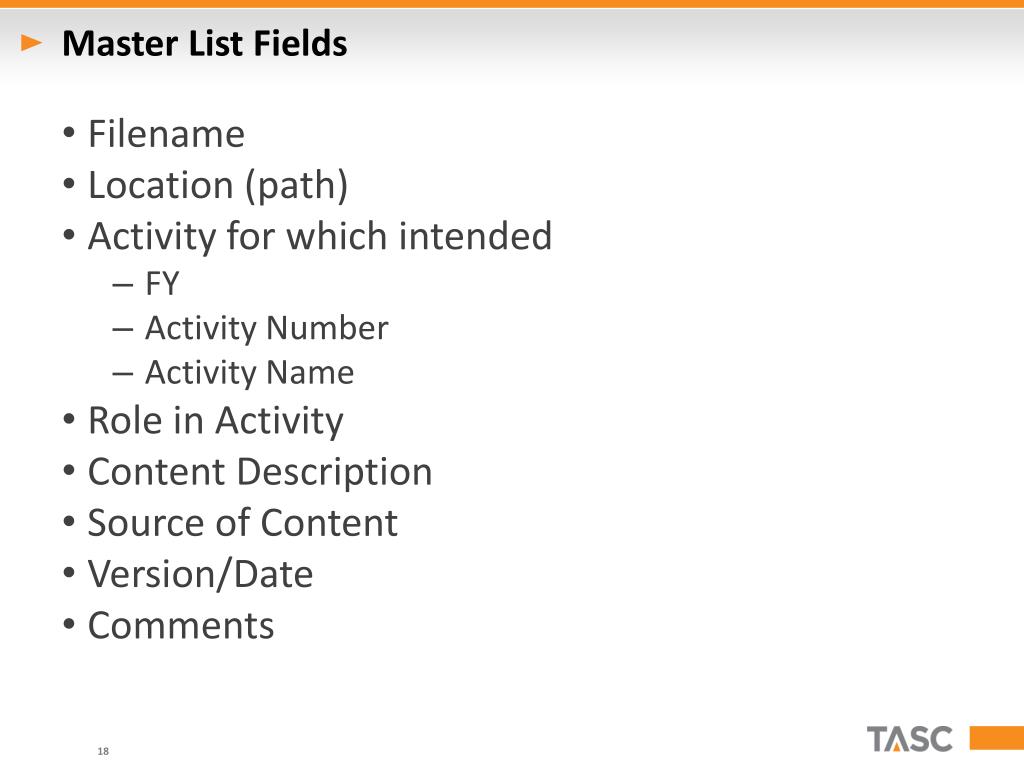Select the Master List Fields heading
The width and height of the screenshot is (1024, 768).
tap(204, 44)
